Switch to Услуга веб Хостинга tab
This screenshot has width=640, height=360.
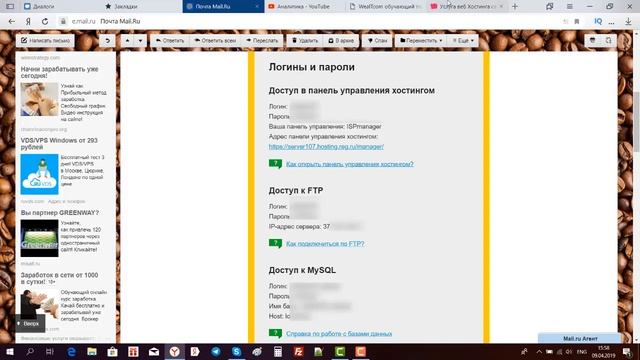pyautogui.click(x=467, y=6)
